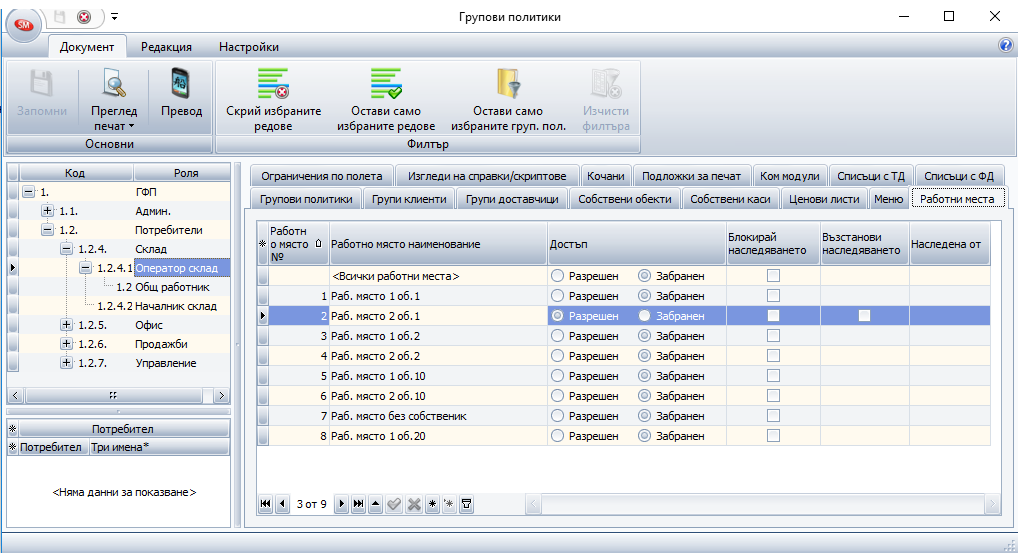Collapse the 1.2.4. Склад tree node
The width and height of the screenshot is (1018, 553).
point(66,249)
